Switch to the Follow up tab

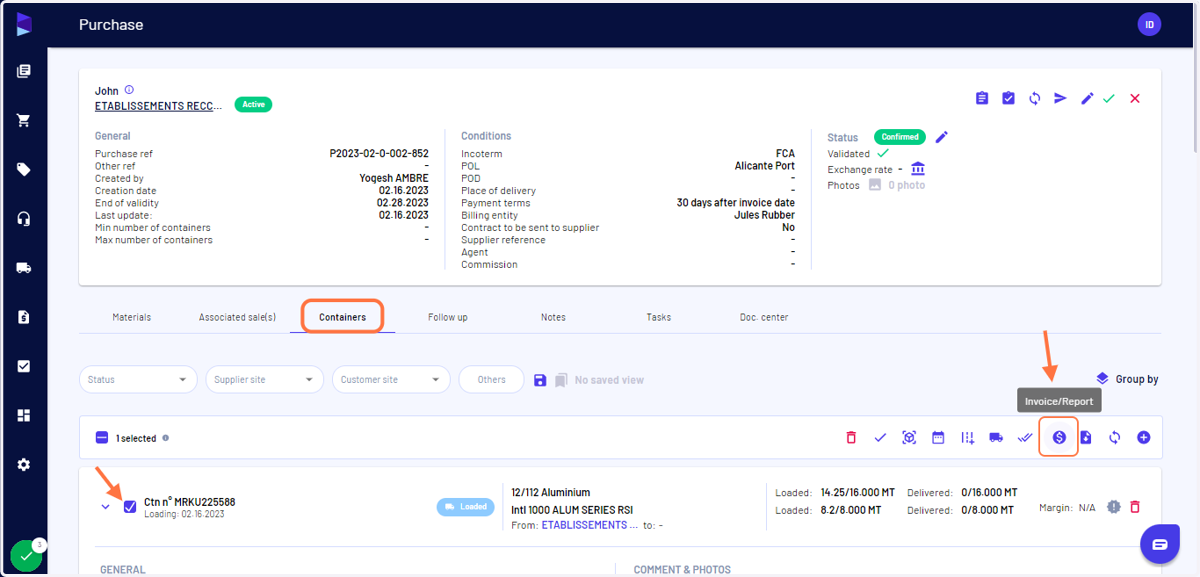[448, 317]
